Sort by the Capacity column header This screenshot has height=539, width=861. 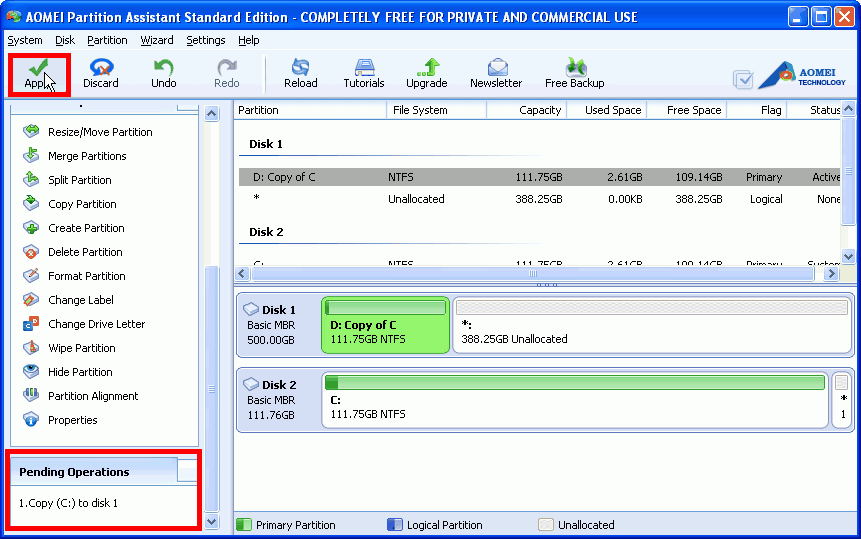[526, 110]
